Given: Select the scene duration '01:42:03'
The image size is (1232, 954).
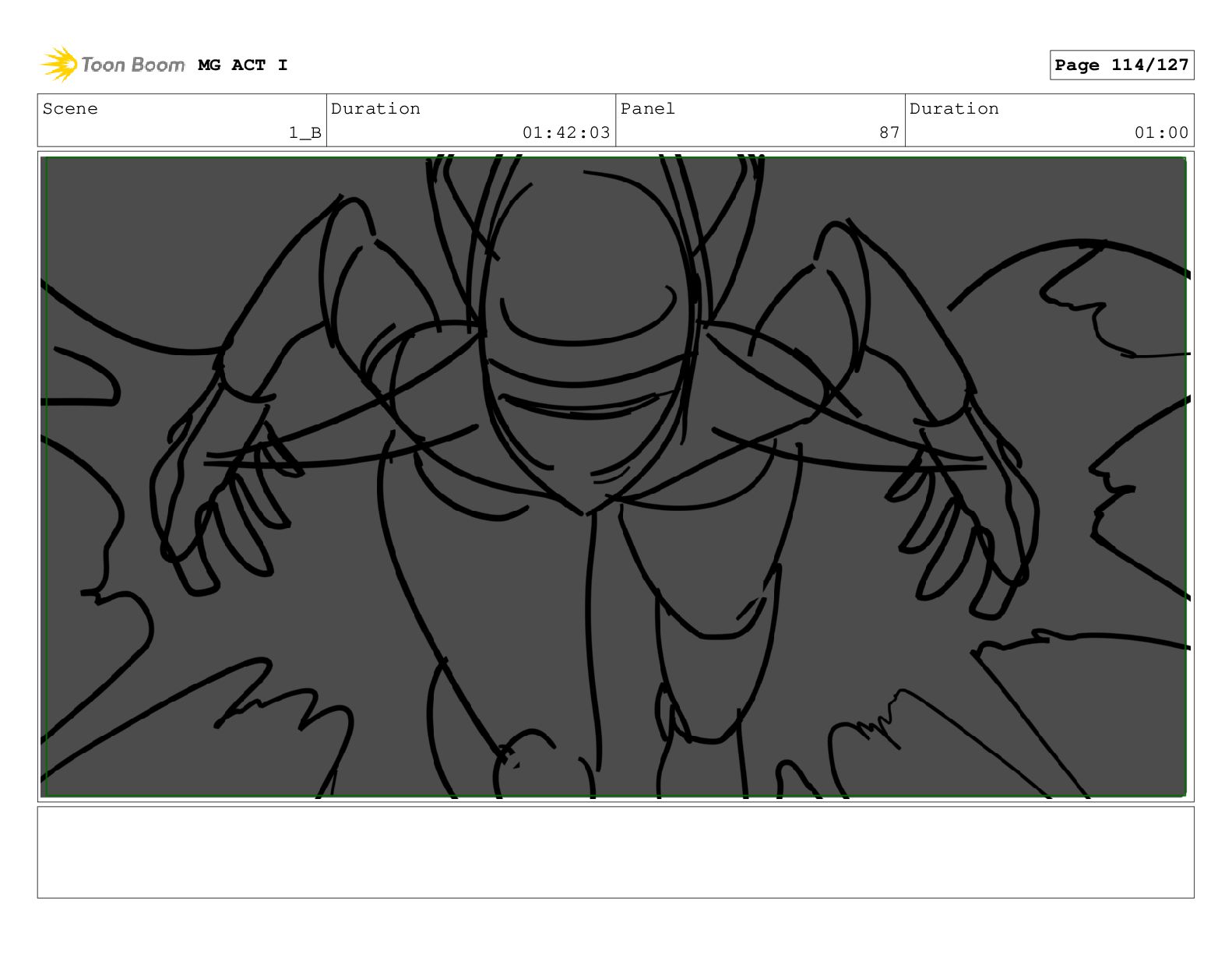Looking at the screenshot, I should coord(566,133).
